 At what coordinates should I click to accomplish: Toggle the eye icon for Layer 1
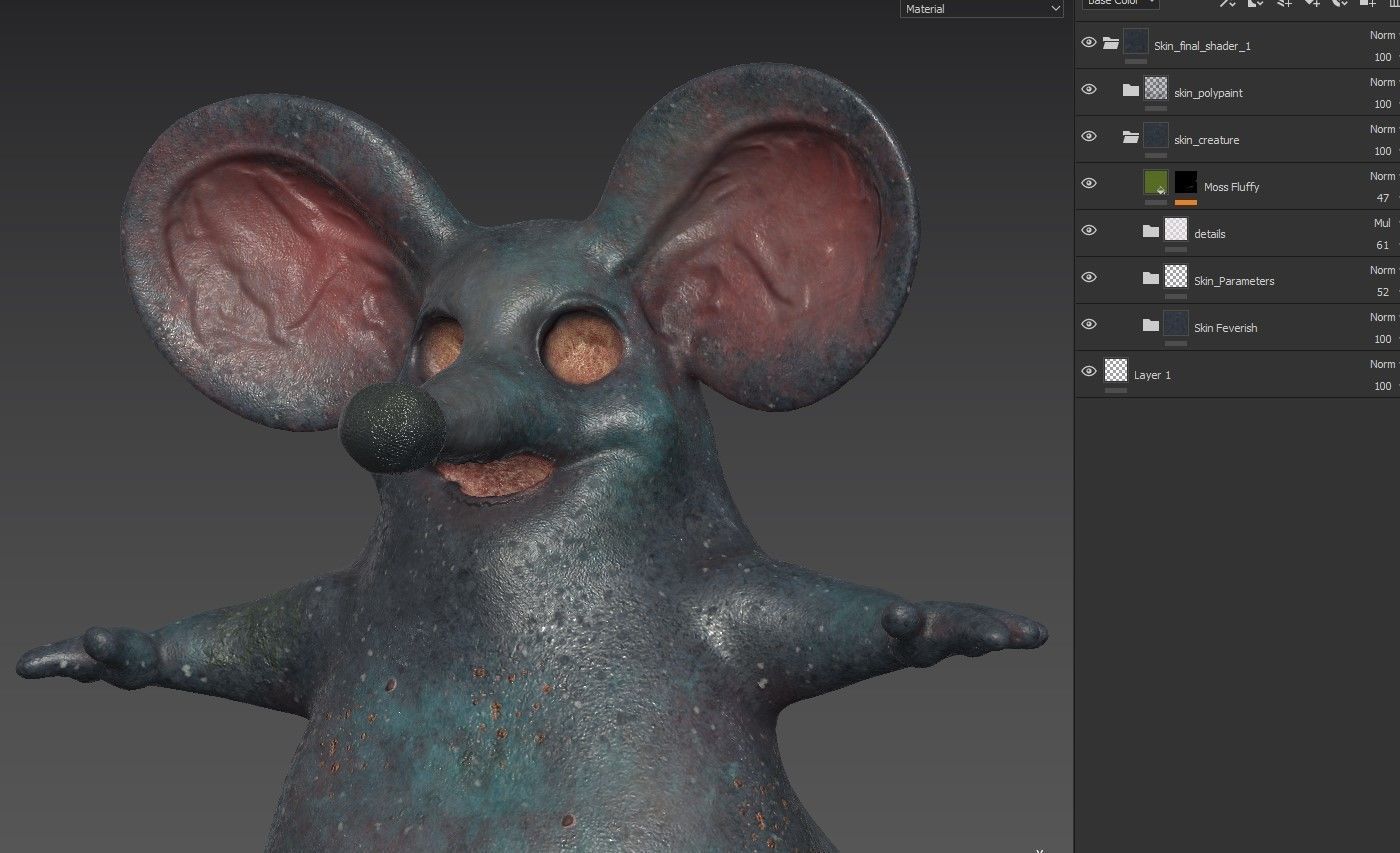(1089, 372)
